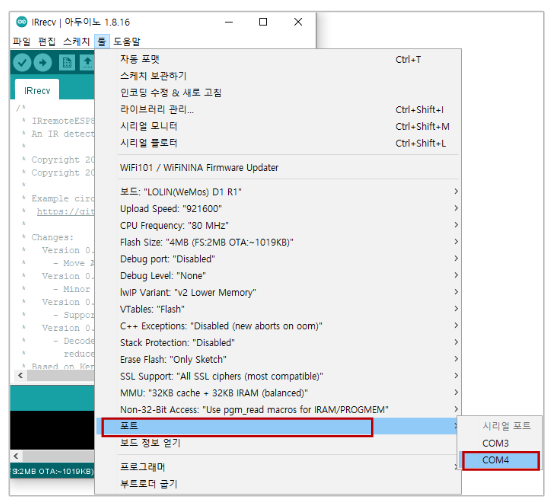Select COM4 serial port
Screen dimensions: 553x504
coord(500,460)
